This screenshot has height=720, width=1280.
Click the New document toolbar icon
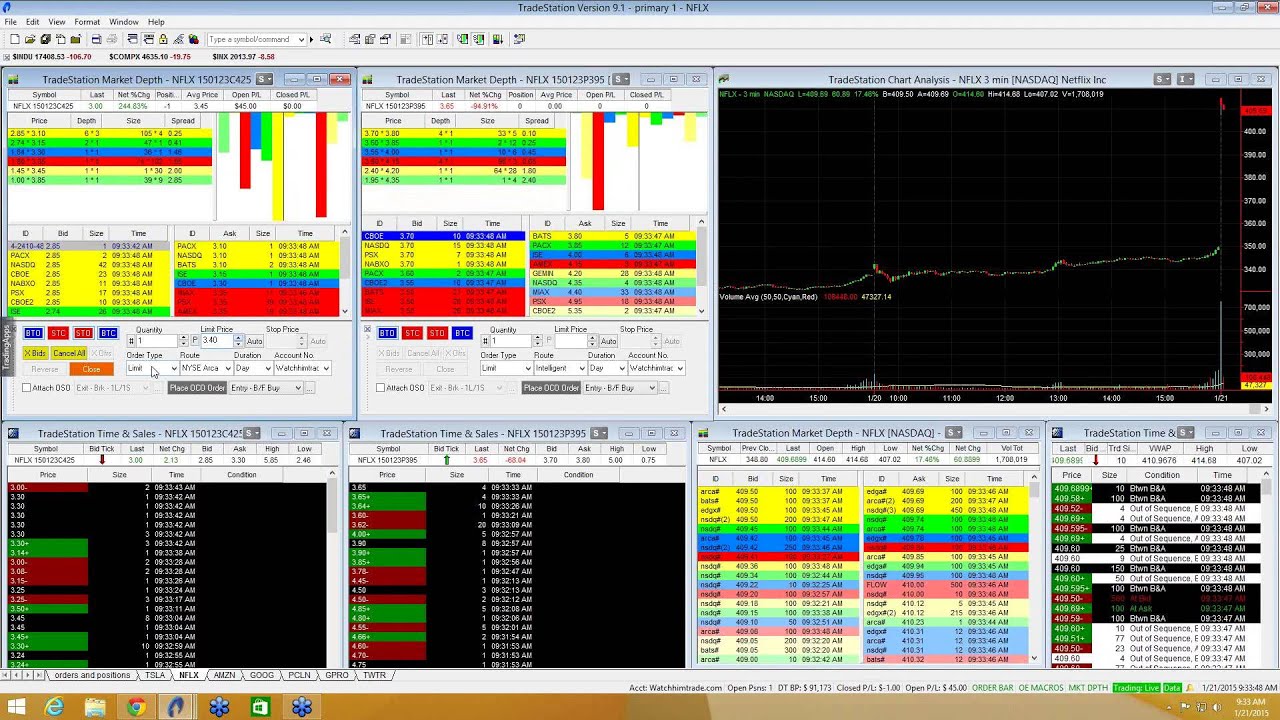click(15, 39)
